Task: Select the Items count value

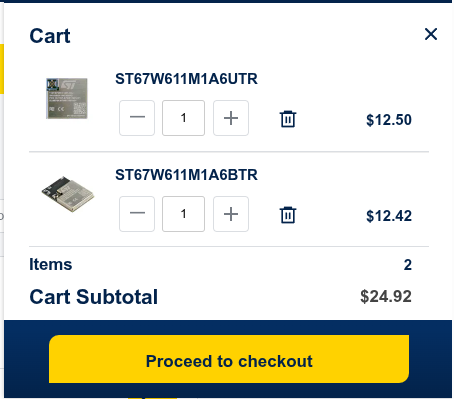Action: (x=408, y=265)
